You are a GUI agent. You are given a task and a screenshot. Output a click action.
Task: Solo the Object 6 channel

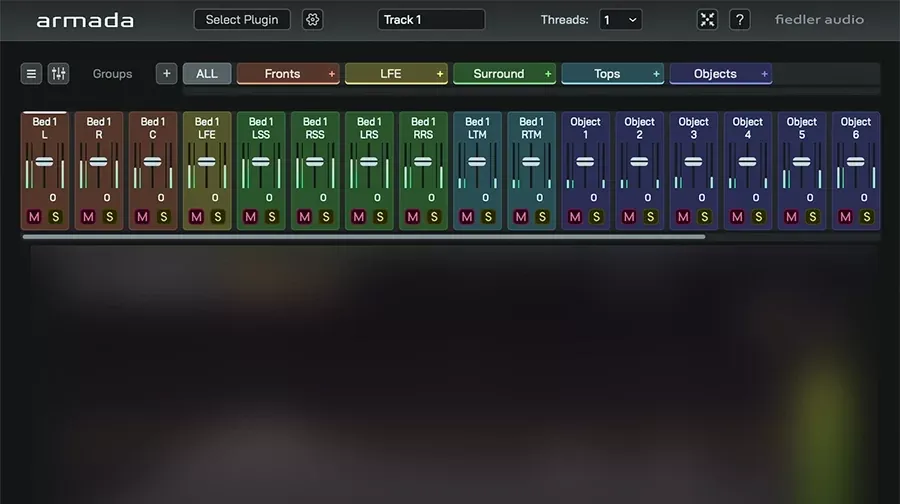click(867, 217)
